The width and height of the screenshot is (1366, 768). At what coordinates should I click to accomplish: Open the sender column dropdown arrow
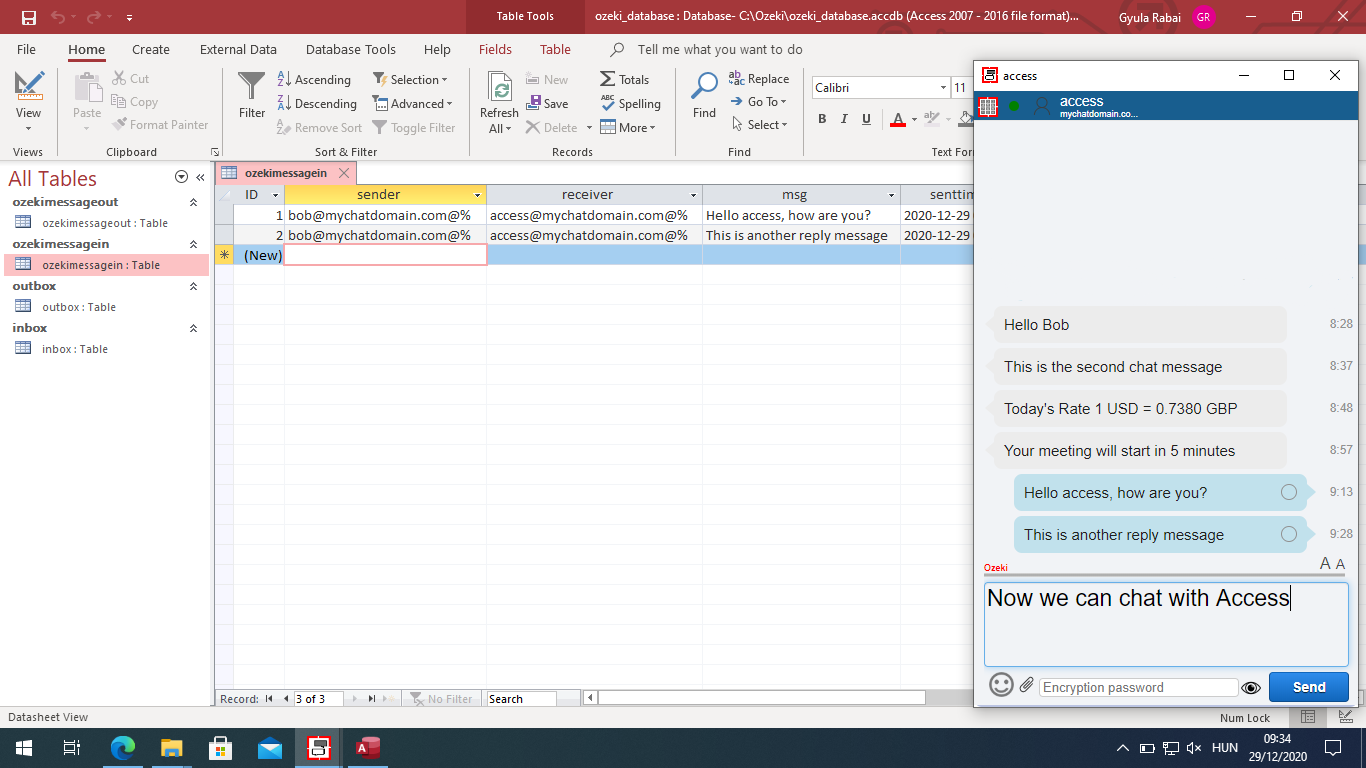pos(477,195)
